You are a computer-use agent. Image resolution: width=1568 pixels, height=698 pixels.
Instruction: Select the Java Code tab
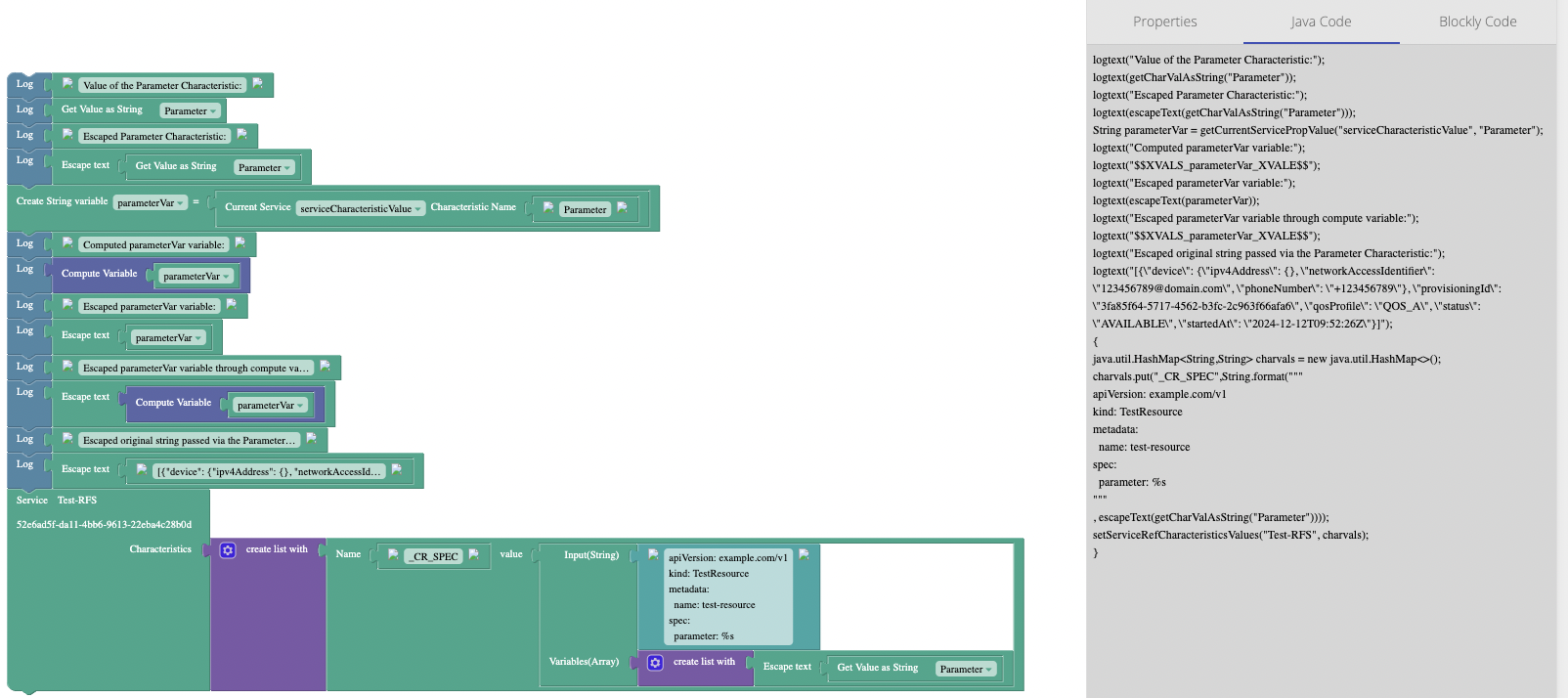pyautogui.click(x=1321, y=22)
